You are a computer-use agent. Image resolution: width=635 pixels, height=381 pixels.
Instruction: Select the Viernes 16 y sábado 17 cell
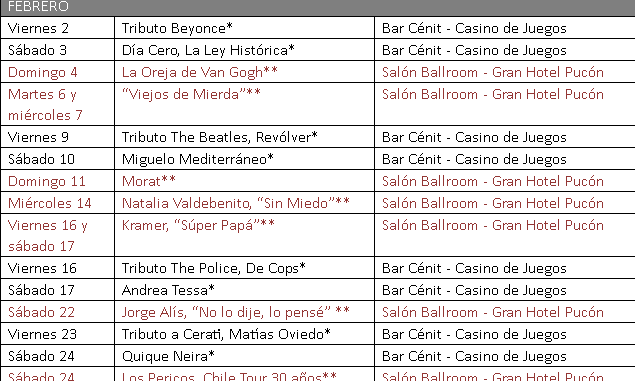click(58, 235)
